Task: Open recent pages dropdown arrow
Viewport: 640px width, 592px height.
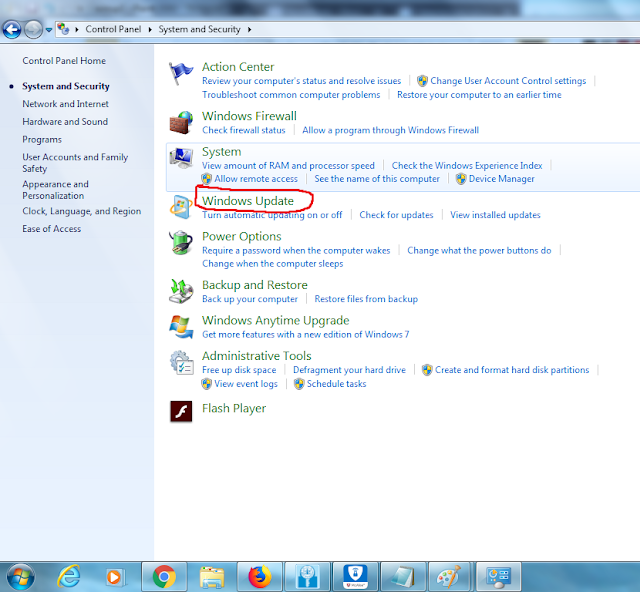Action: pos(49,30)
